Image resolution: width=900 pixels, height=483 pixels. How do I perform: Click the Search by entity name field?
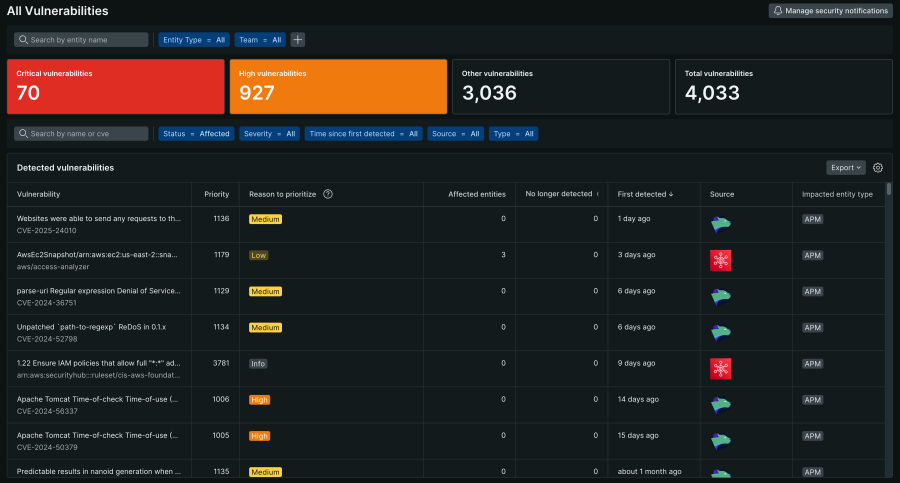click(82, 40)
